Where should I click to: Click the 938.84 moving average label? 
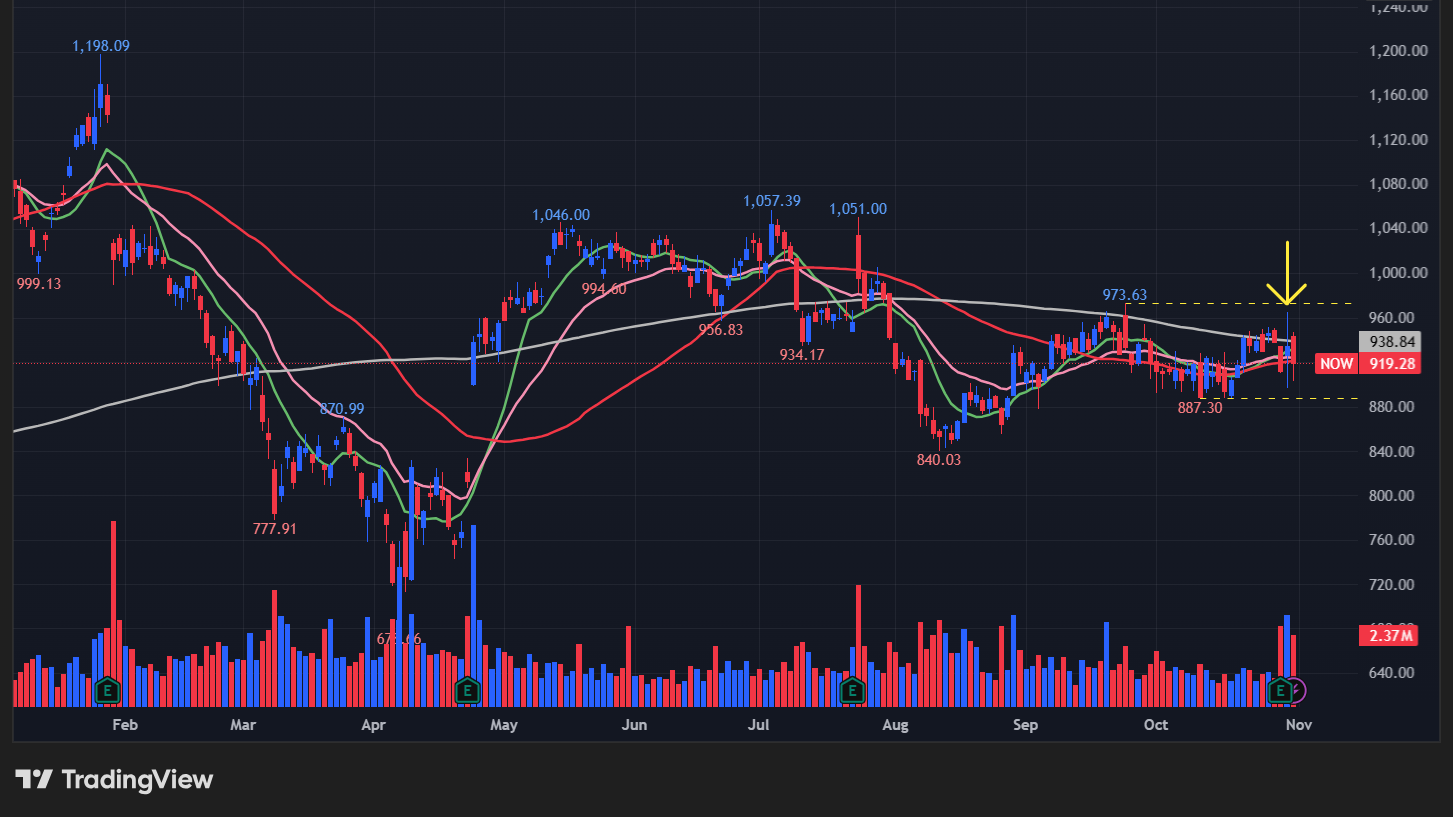point(1392,342)
